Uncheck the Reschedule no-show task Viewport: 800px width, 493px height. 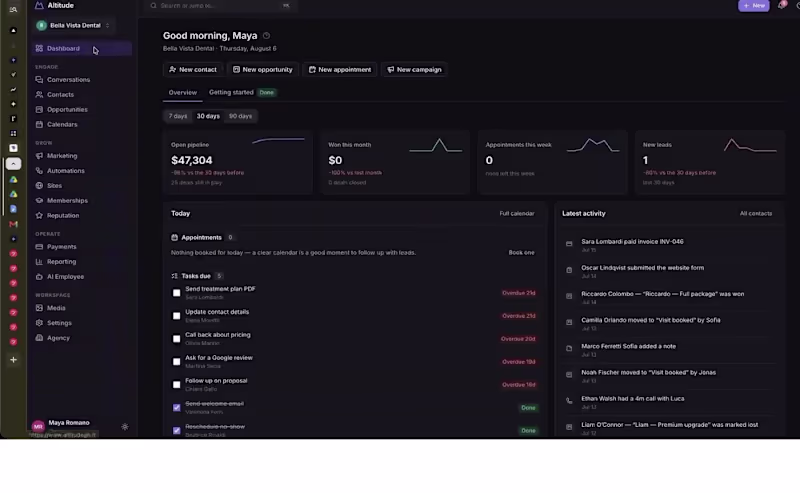coord(177,431)
